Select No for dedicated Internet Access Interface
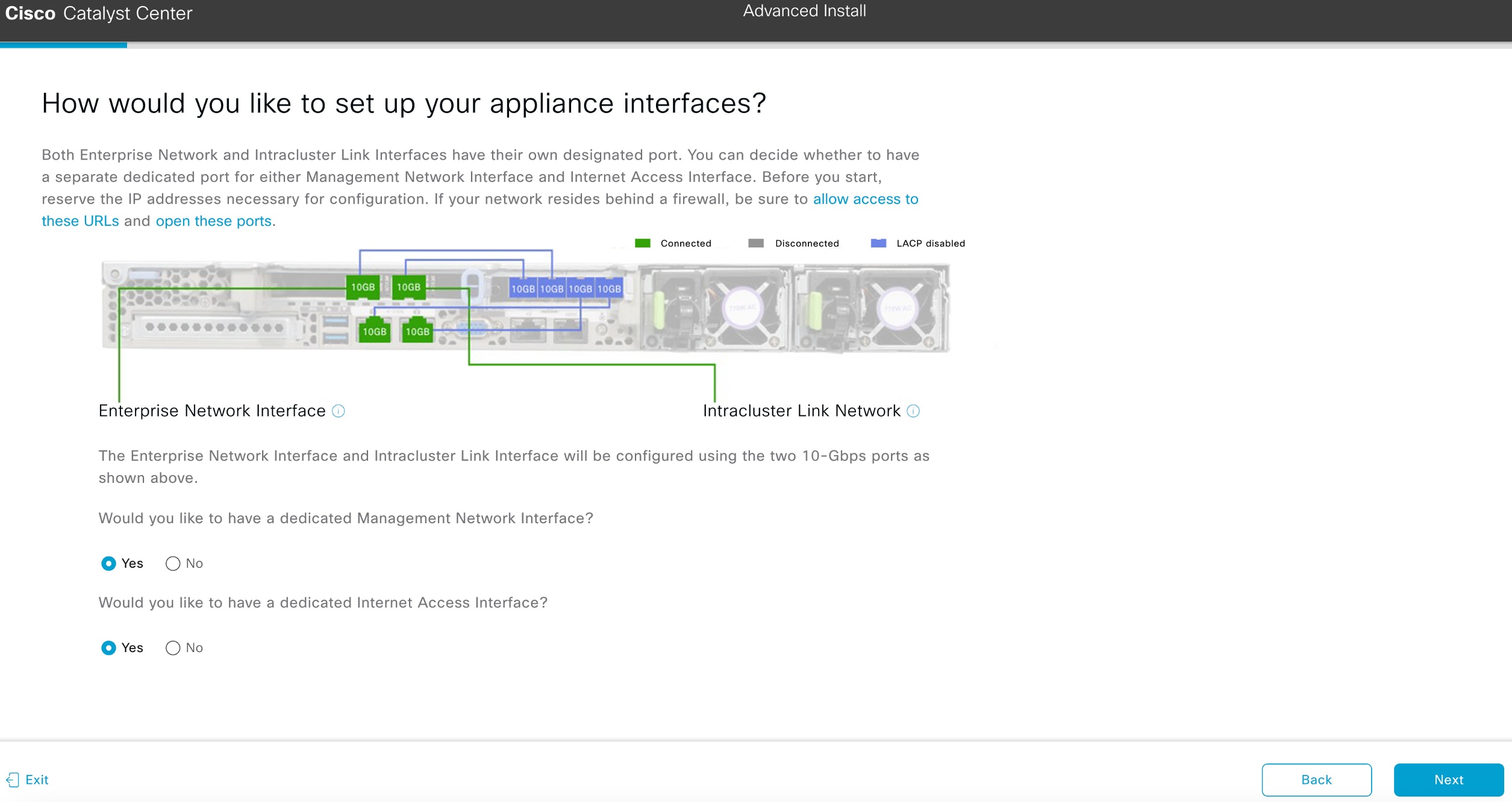This screenshot has width=1512, height=802. (x=173, y=648)
